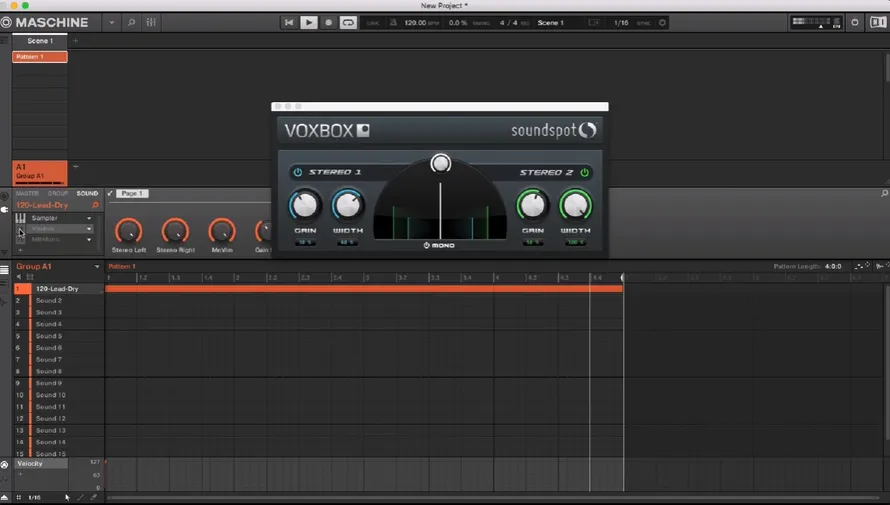Open the Maschine main menu dropdown arrow
The image size is (890, 505).
[x=112, y=23]
